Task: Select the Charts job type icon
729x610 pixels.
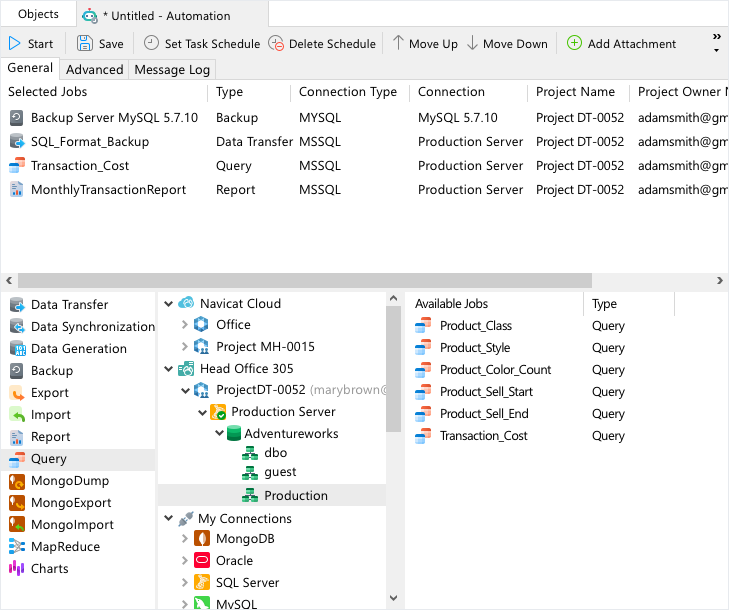Action: pos(16,569)
